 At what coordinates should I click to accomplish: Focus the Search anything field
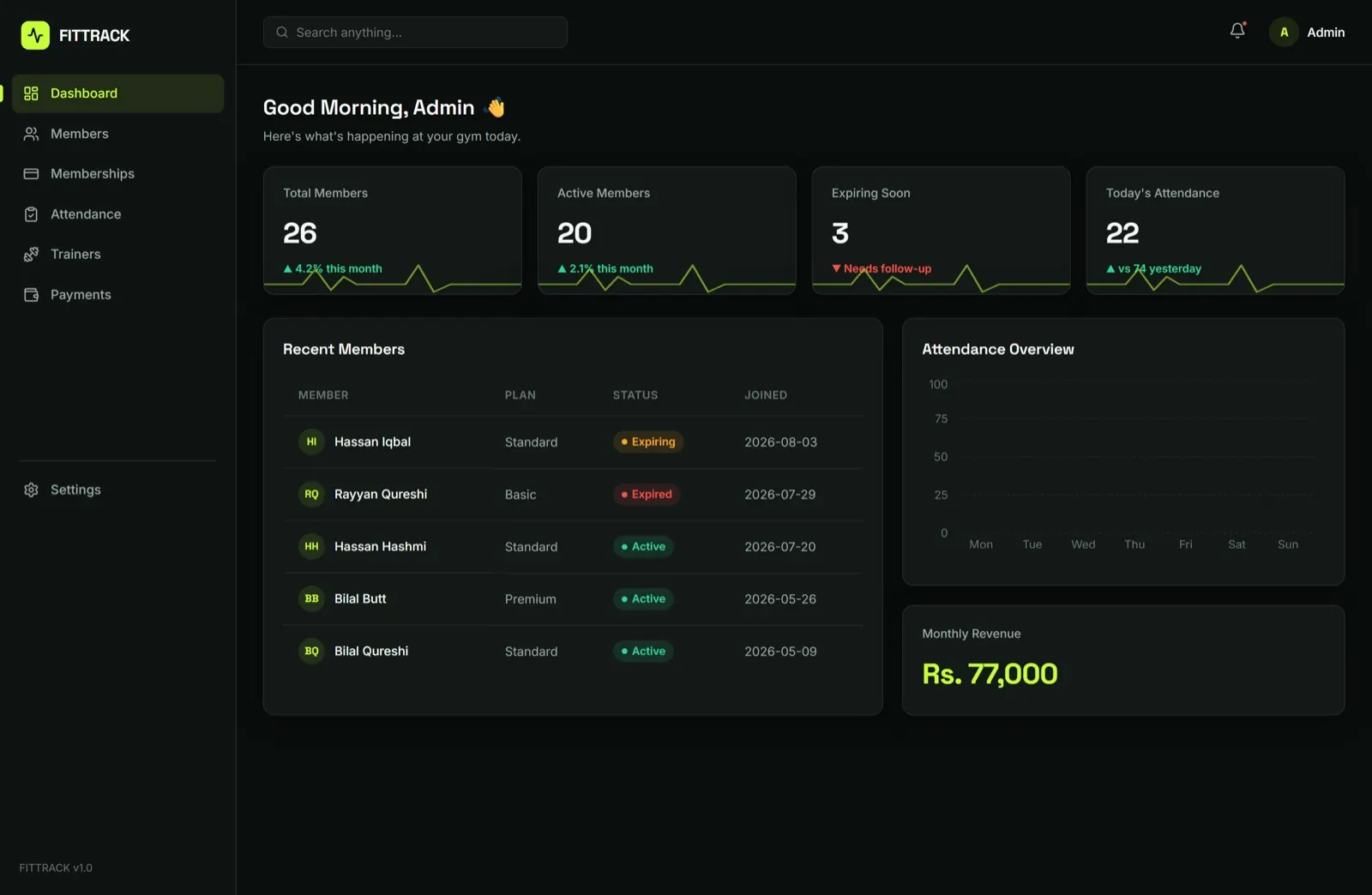pos(415,33)
